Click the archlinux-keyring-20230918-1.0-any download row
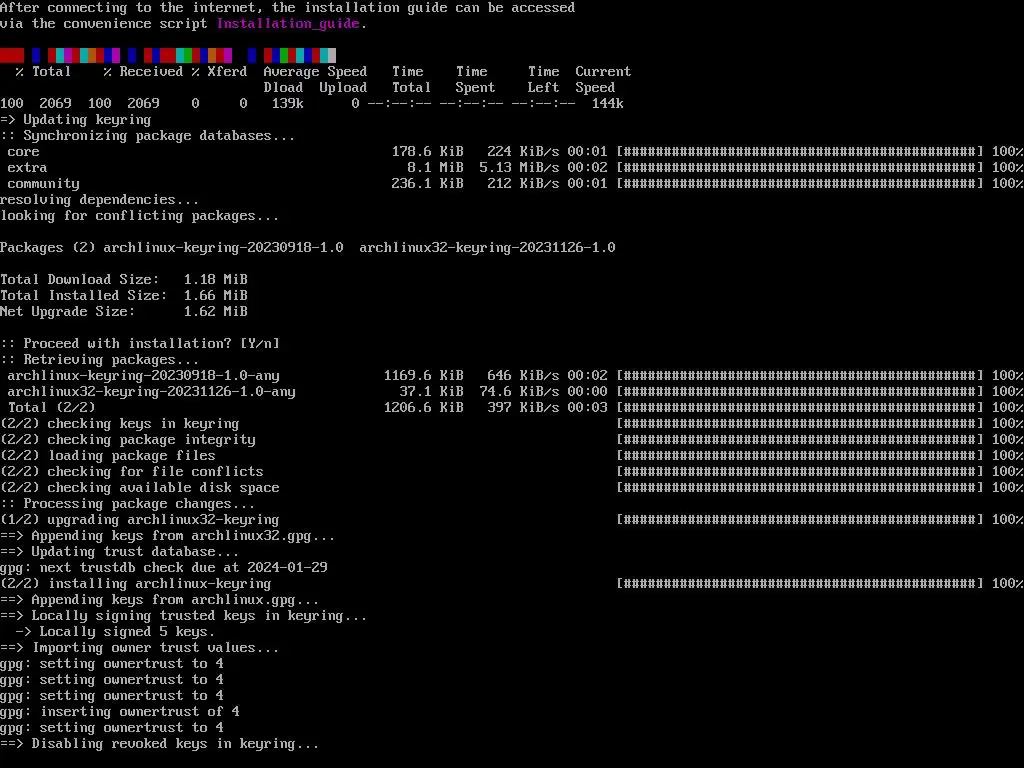1024x768 pixels. click(x=512, y=376)
